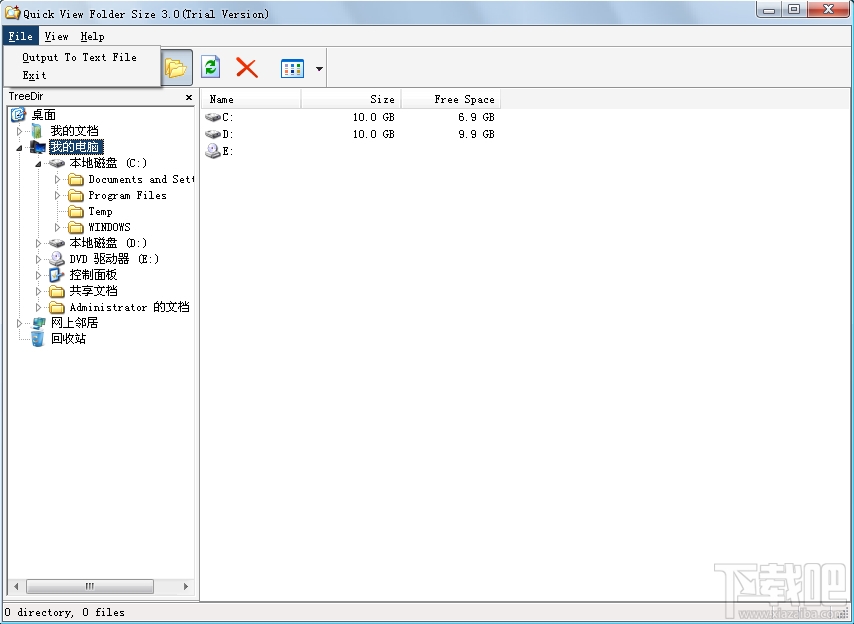Select the 桌面 desktop root icon
The image size is (854, 624).
(x=19, y=114)
